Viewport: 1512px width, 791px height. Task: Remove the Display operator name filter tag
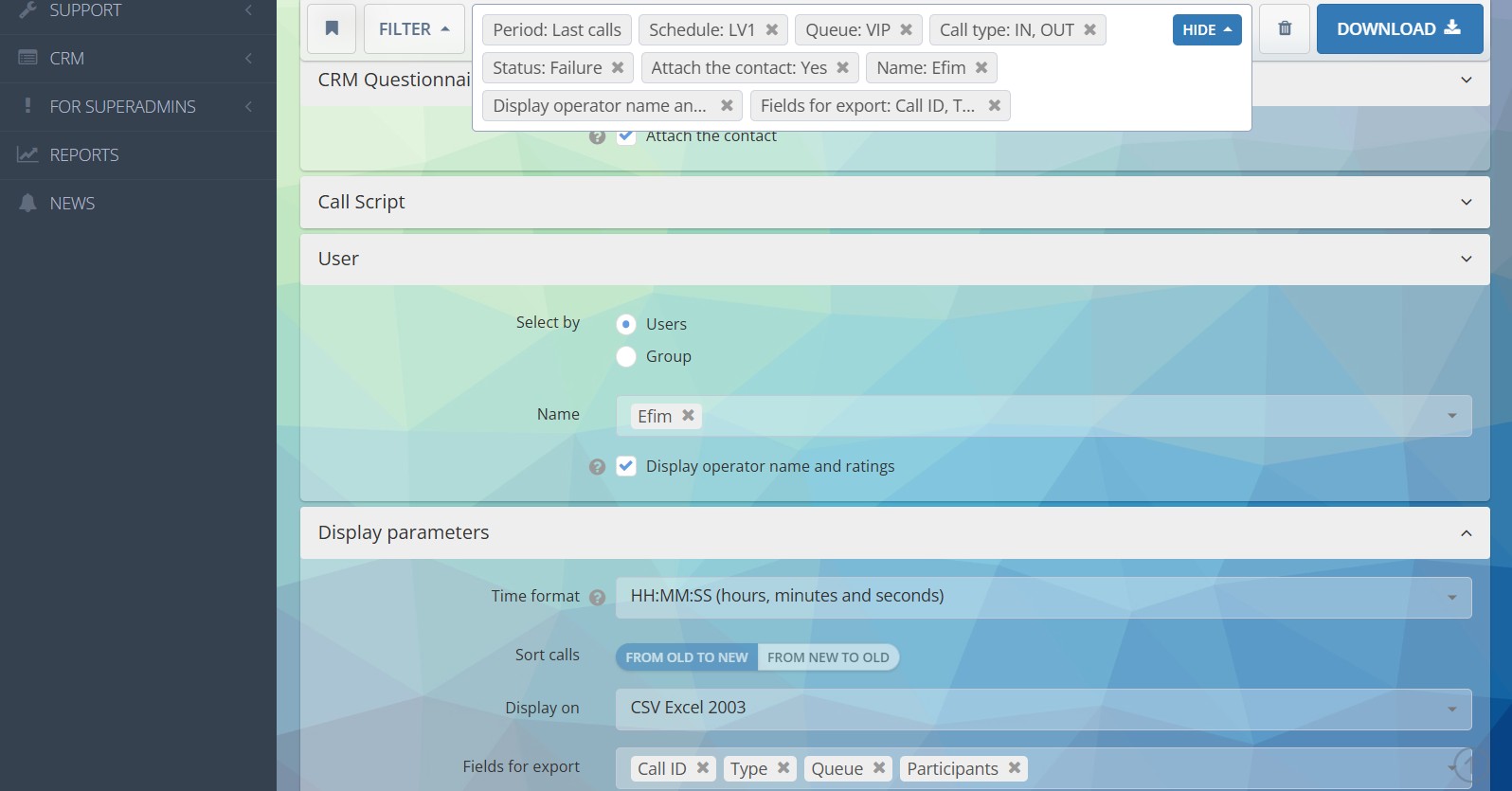[727, 105]
